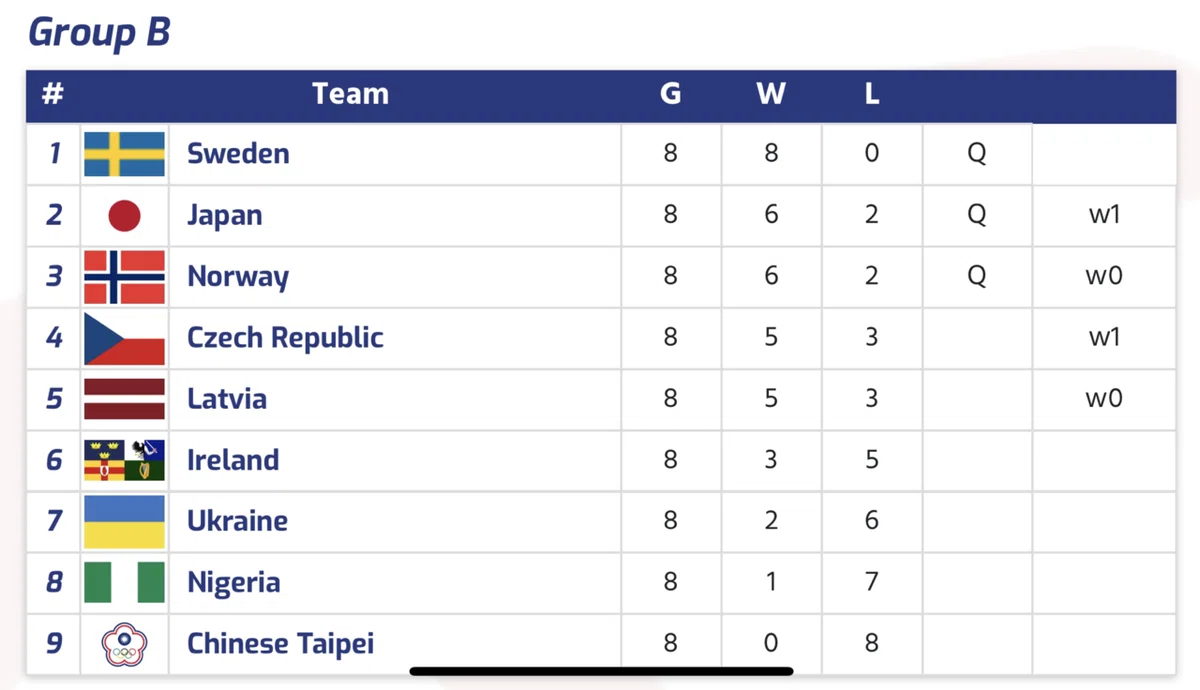
Task: Open the Czech Republic flag icon
Action: coord(124,338)
